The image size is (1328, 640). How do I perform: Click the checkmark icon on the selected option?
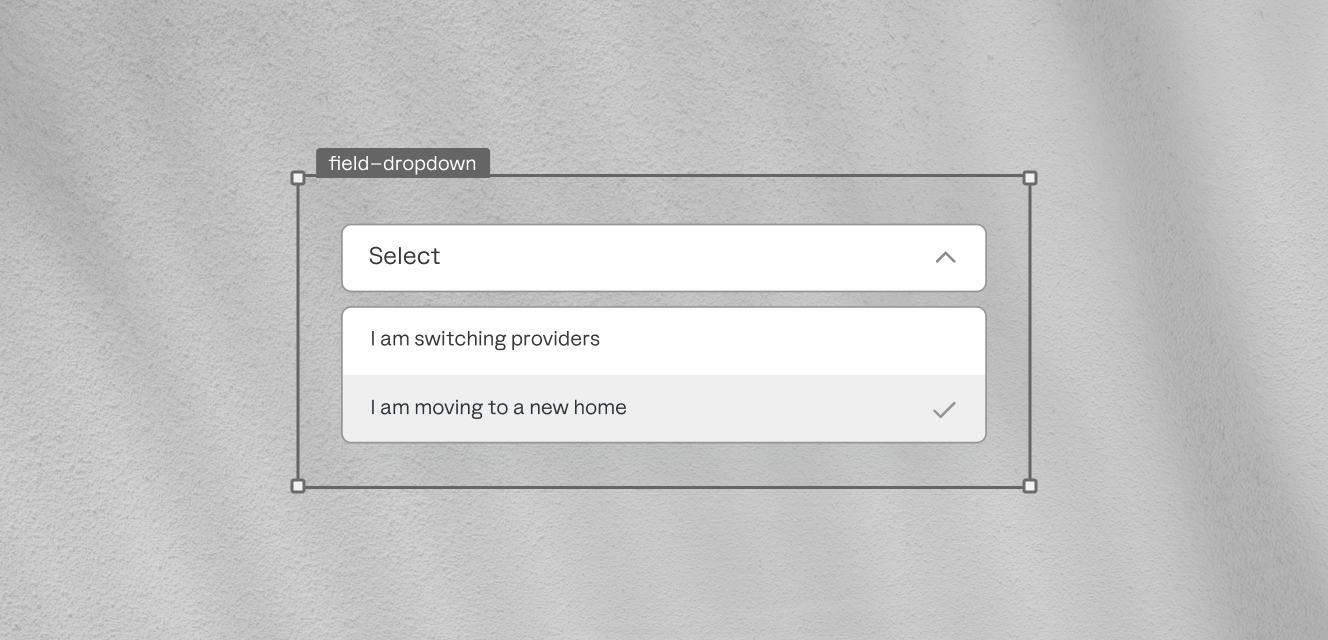point(944,409)
